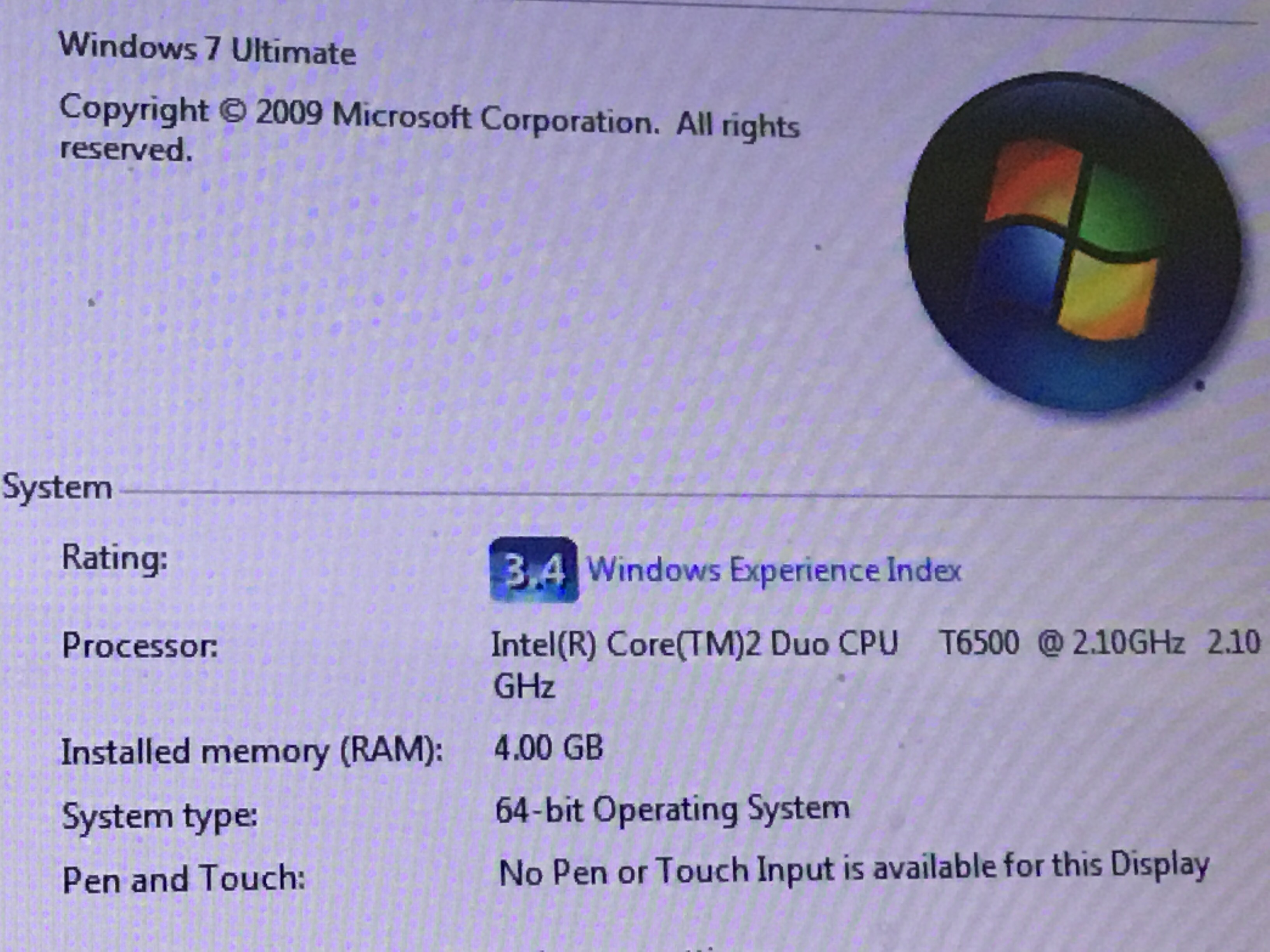
Task: Open the Windows Experience Index link
Action: click(774, 571)
